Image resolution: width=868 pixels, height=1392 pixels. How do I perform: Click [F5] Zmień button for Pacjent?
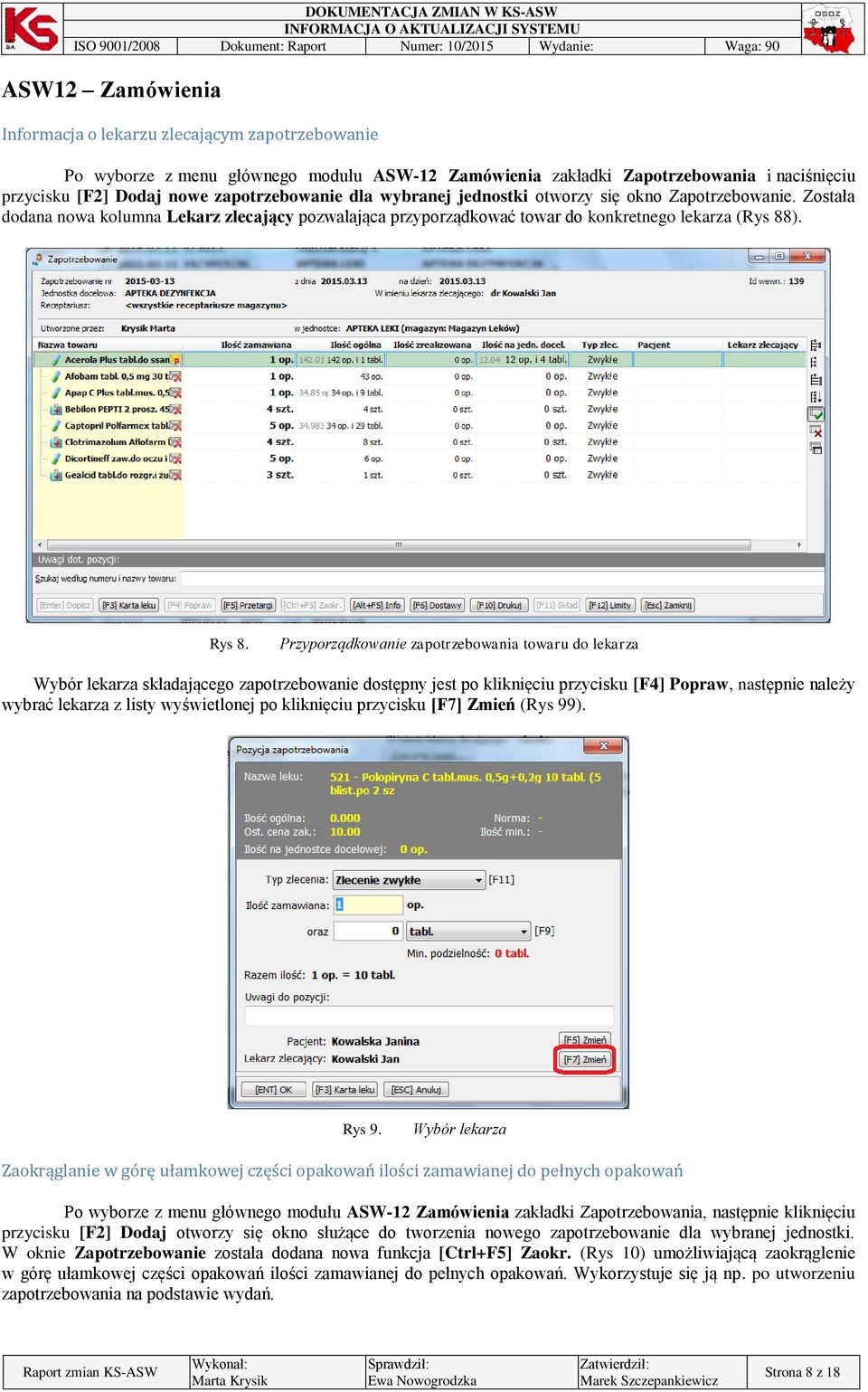pyautogui.click(x=585, y=1040)
